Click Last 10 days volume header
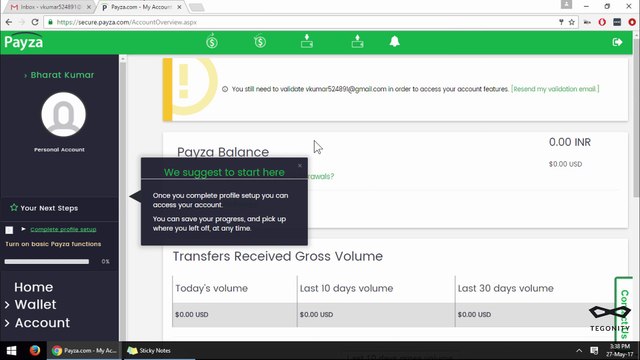Screen dimensions: 640x360 [346, 288]
